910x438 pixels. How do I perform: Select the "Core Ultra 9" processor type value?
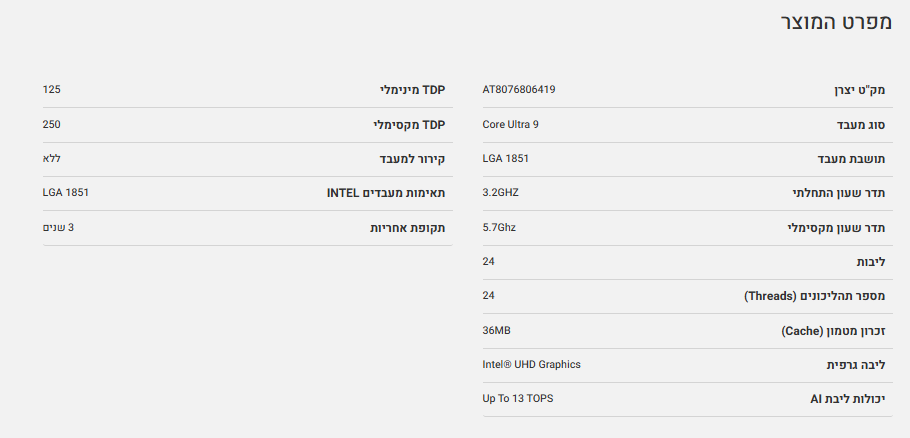510,124
